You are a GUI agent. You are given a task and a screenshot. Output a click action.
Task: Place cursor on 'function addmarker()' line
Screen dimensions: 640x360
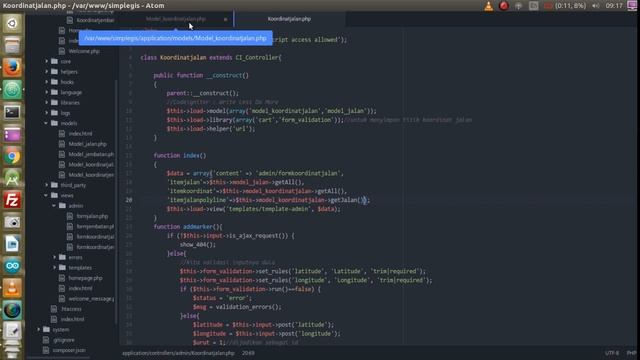[x=188, y=227]
